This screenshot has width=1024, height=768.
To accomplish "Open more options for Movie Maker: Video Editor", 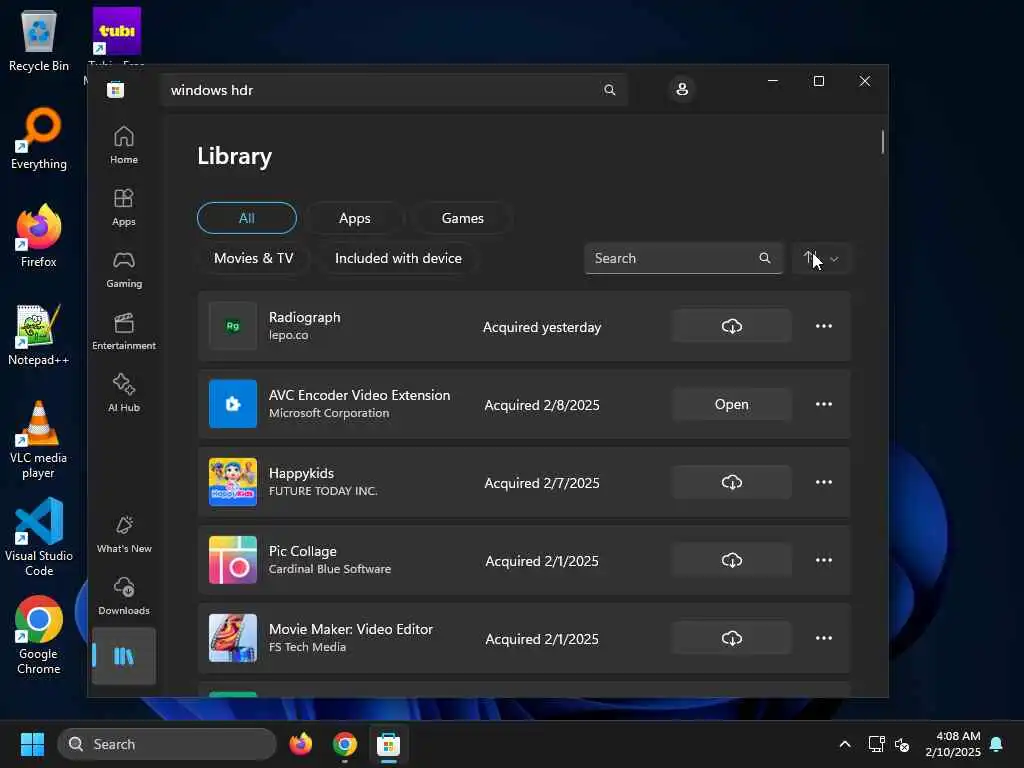I will point(824,638).
